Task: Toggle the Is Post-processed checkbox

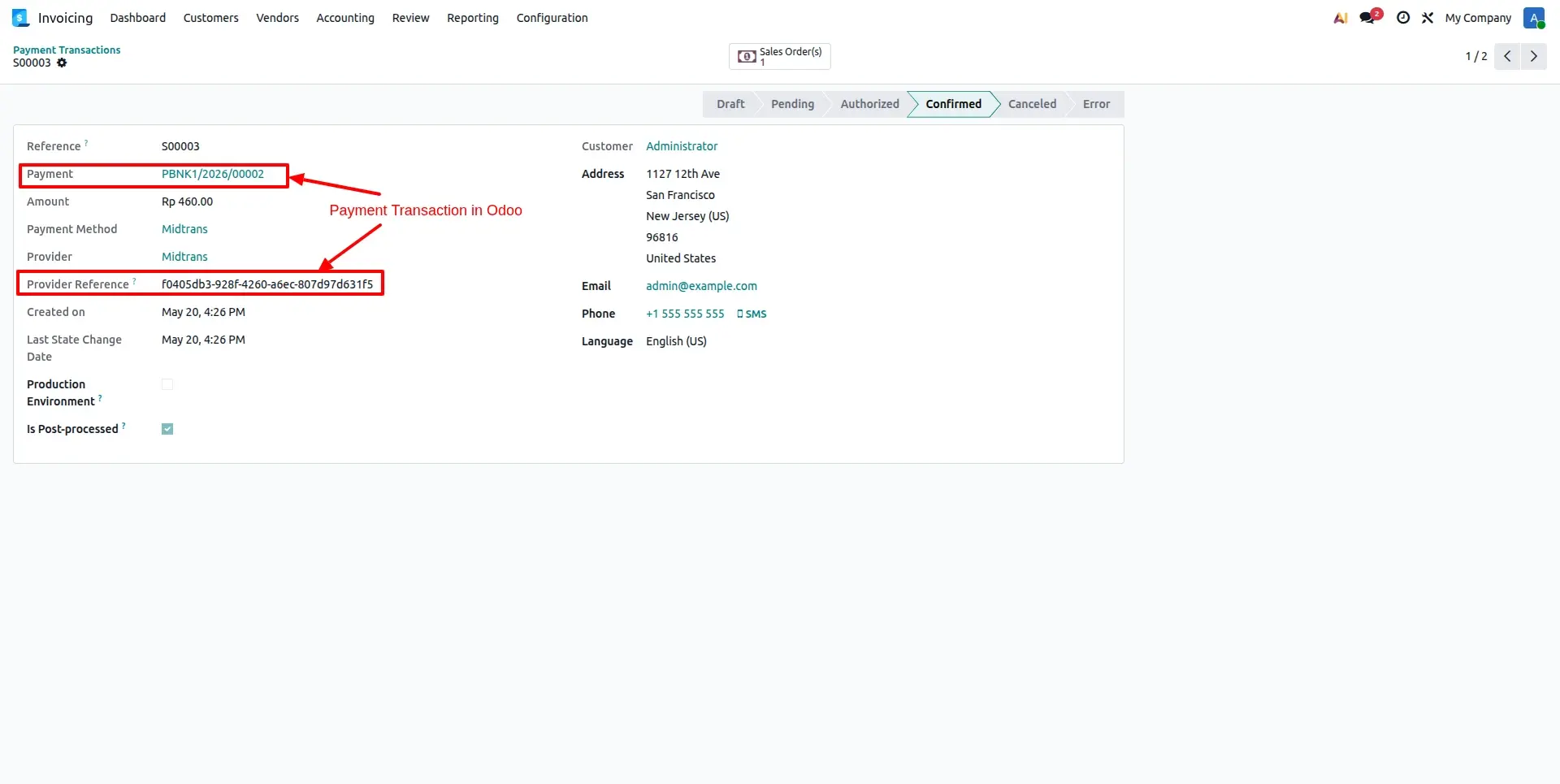Action: (167, 429)
